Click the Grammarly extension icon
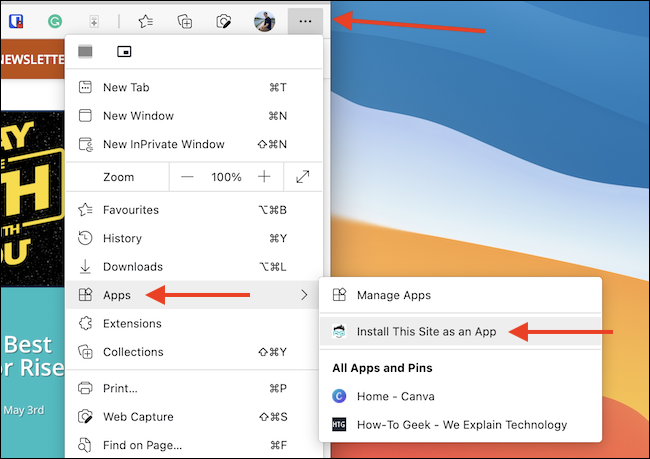 tap(55, 20)
